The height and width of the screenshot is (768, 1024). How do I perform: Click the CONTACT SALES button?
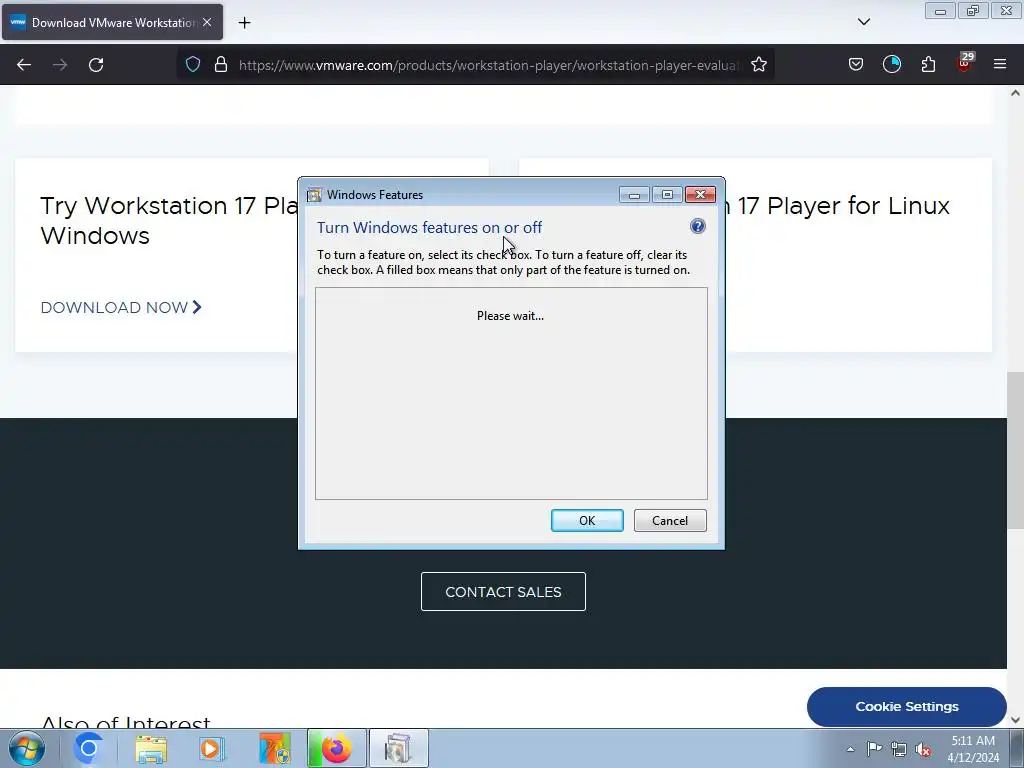[x=504, y=592]
